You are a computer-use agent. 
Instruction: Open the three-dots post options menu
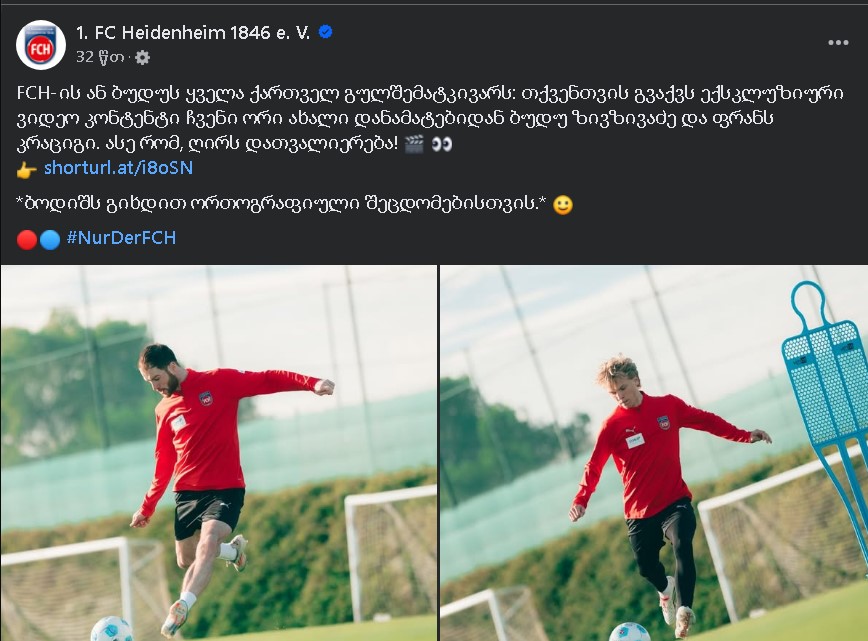tap(838, 43)
